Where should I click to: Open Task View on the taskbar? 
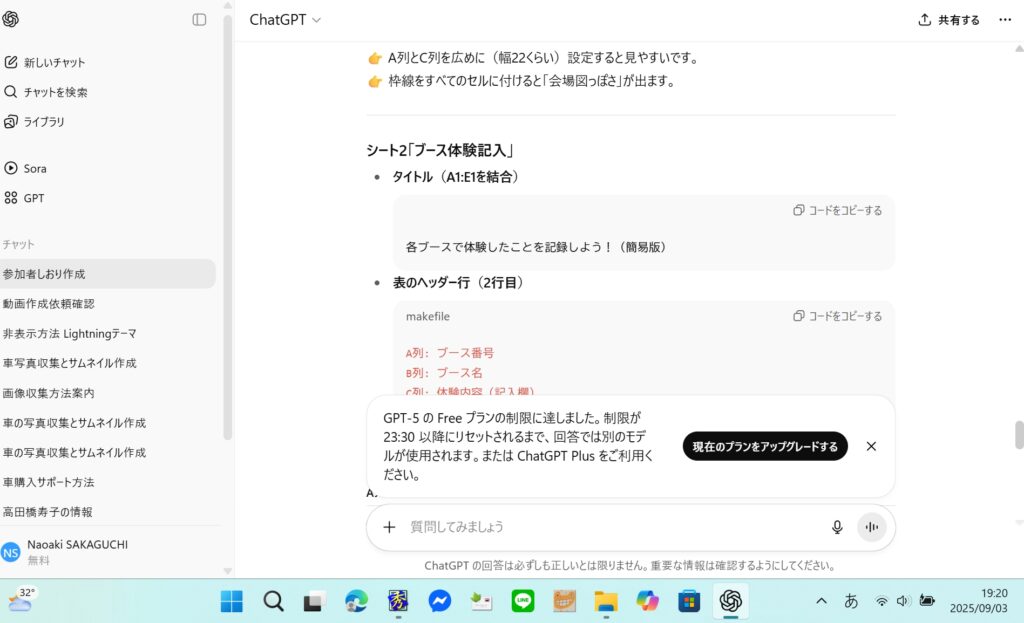[314, 601]
